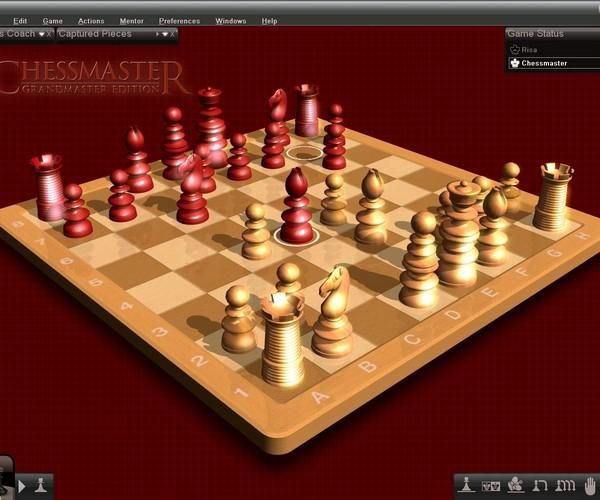Click the knight piece icon in bottom-right toolbar
Screen dimensions: 600x500
click(515, 485)
